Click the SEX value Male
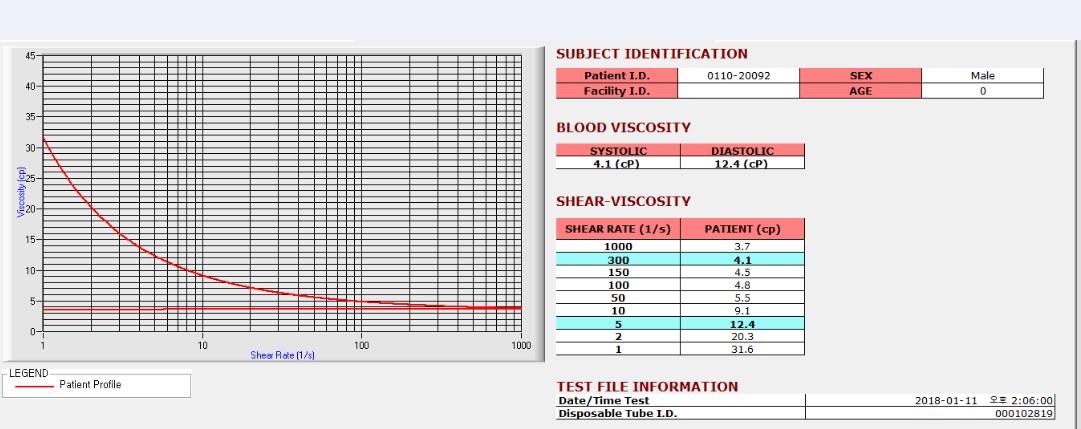This screenshot has height=429, width=1081. tap(982, 76)
